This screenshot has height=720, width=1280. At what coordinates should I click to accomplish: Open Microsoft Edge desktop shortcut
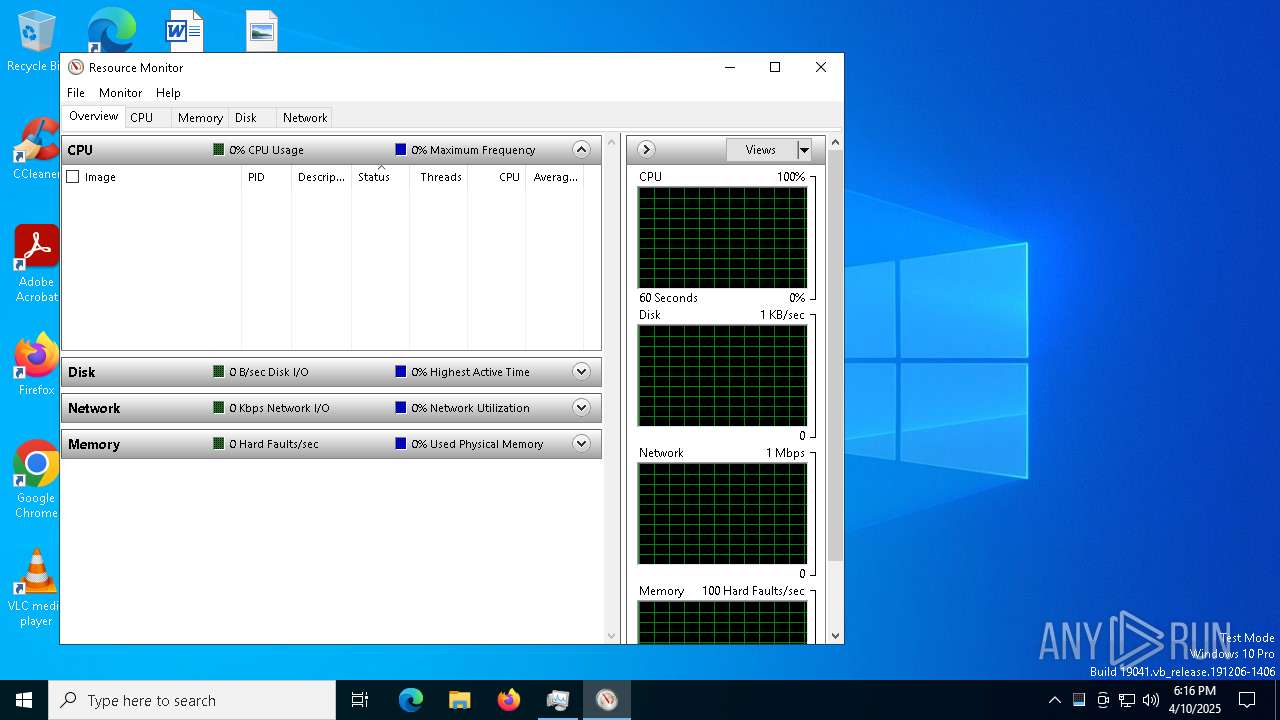111,31
